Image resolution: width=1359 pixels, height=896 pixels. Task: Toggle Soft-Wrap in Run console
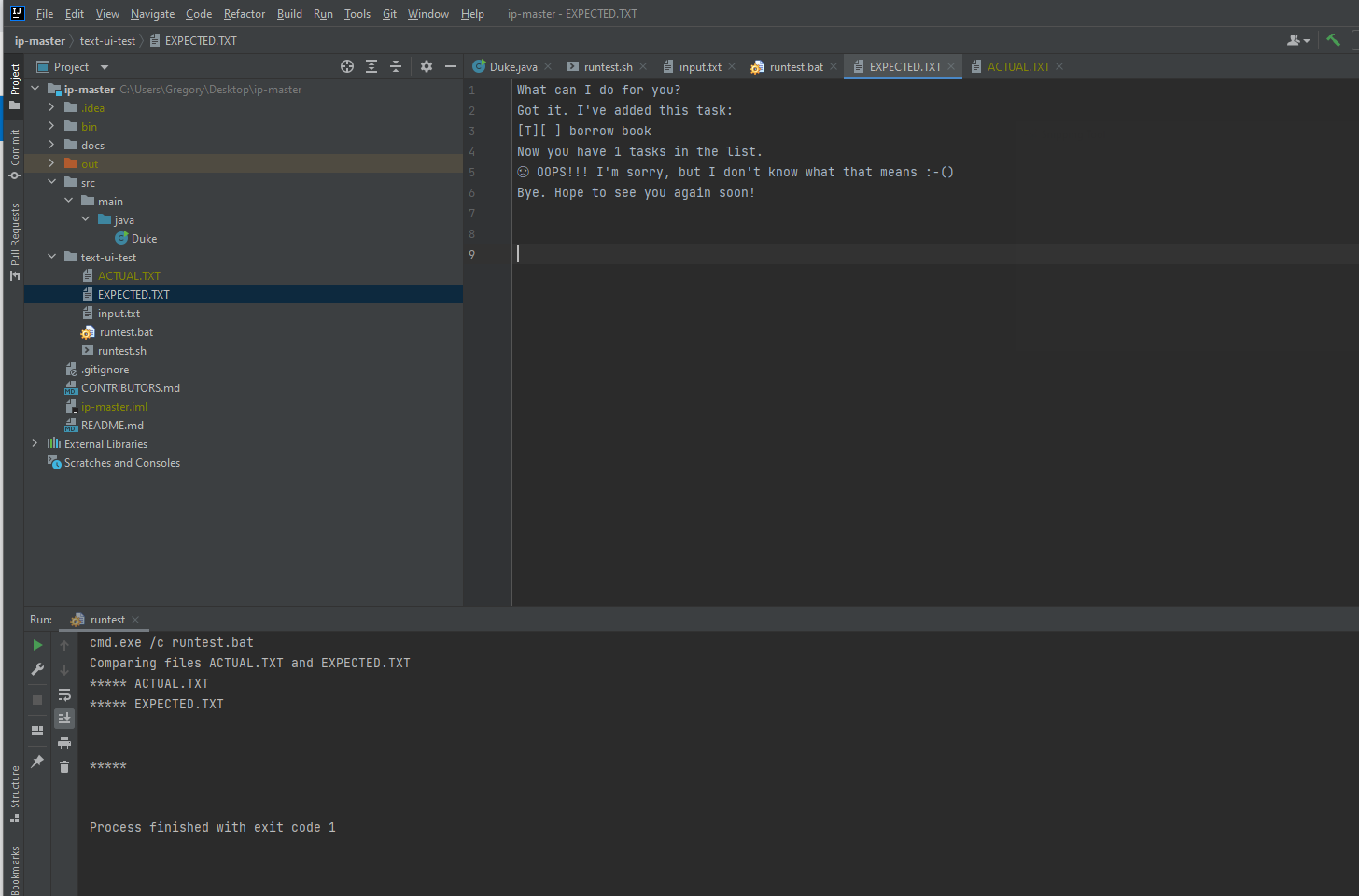pyautogui.click(x=64, y=694)
